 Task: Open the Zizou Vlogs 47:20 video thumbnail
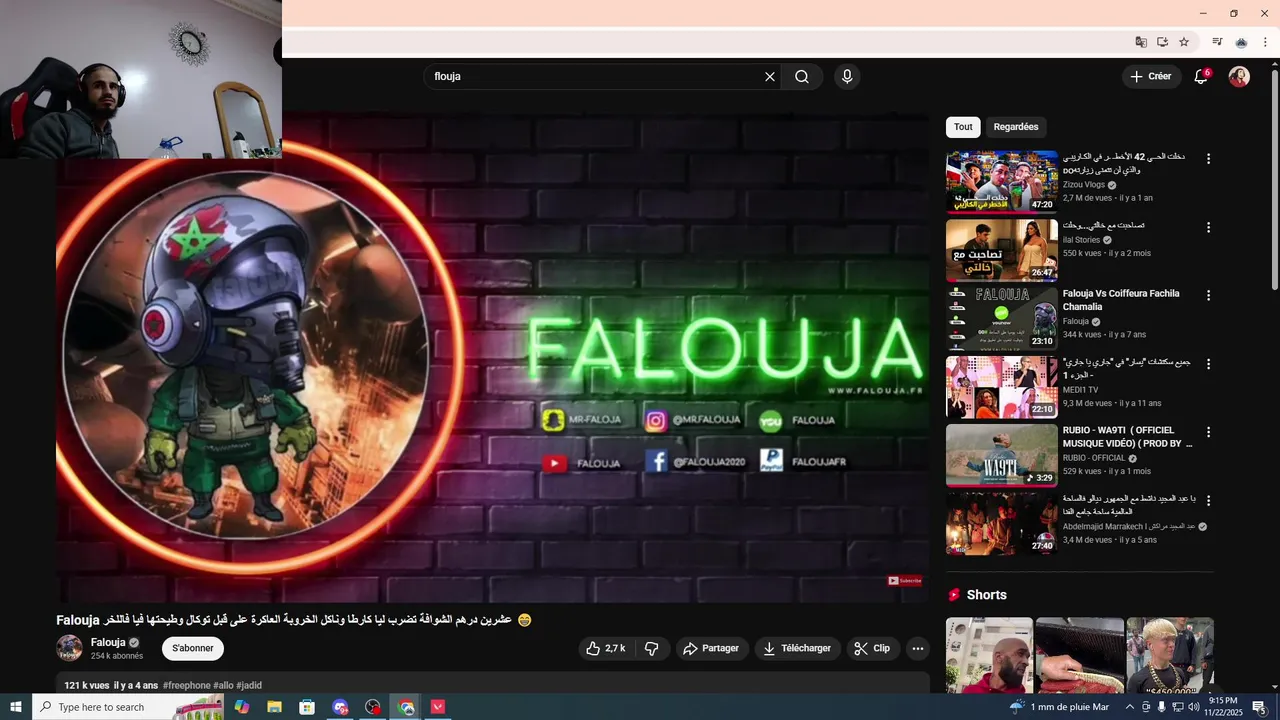tap(1002, 182)
